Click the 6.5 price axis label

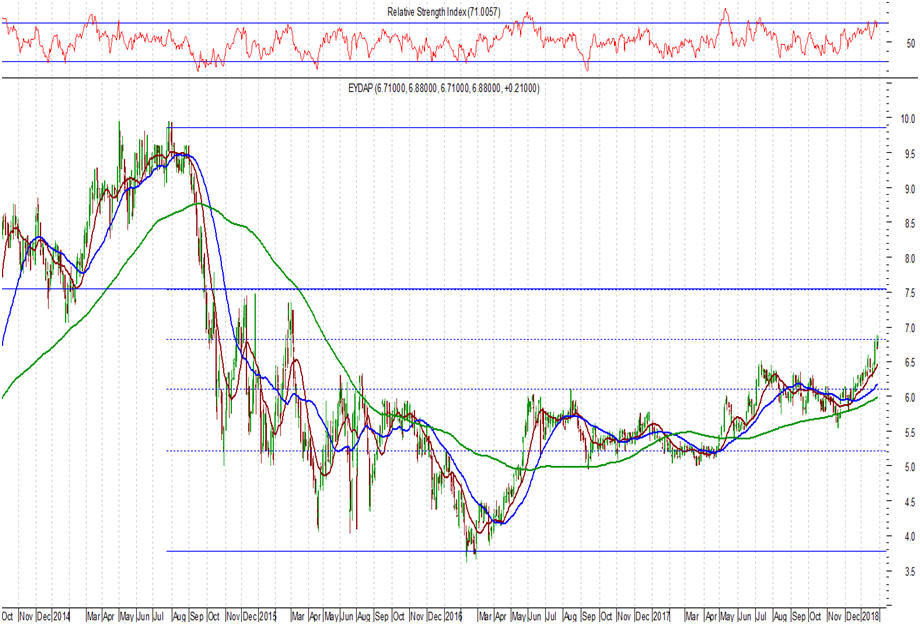(909, 363)
